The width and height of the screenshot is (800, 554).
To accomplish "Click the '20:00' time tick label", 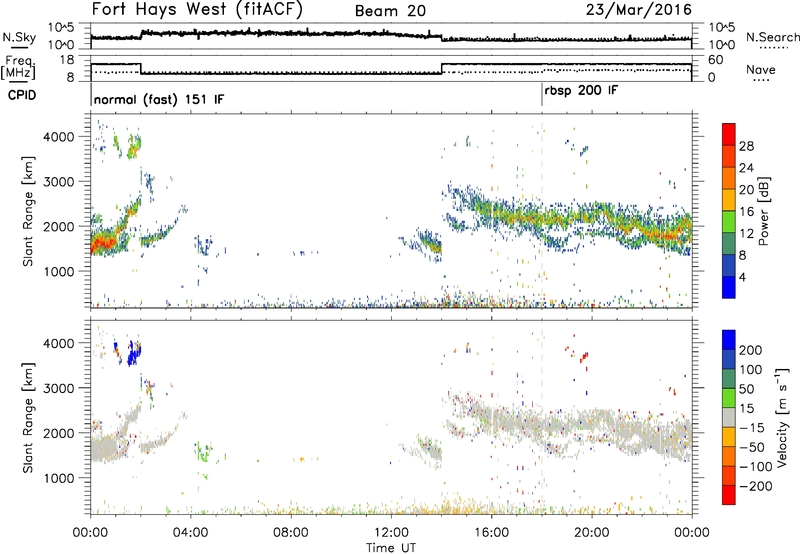I will (591, 533).
